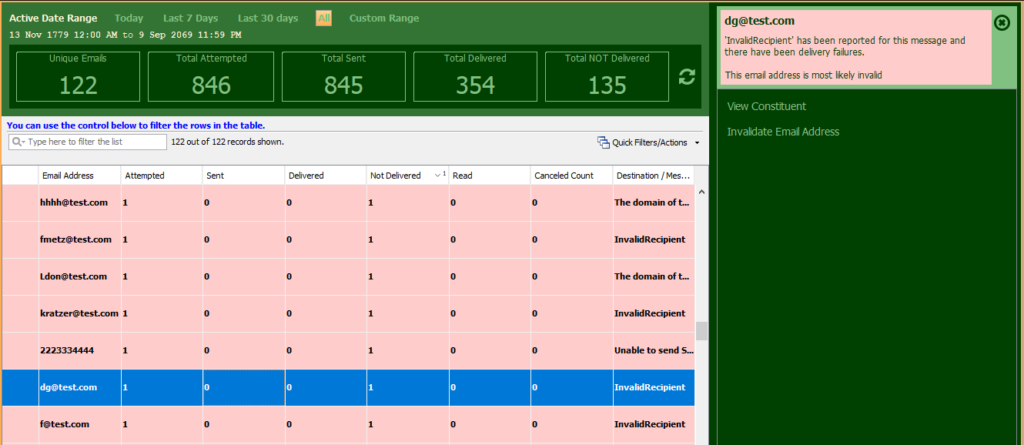1024x445 pixels.
Task: Sort by Destination / Message column header
Action: point(653,176)
